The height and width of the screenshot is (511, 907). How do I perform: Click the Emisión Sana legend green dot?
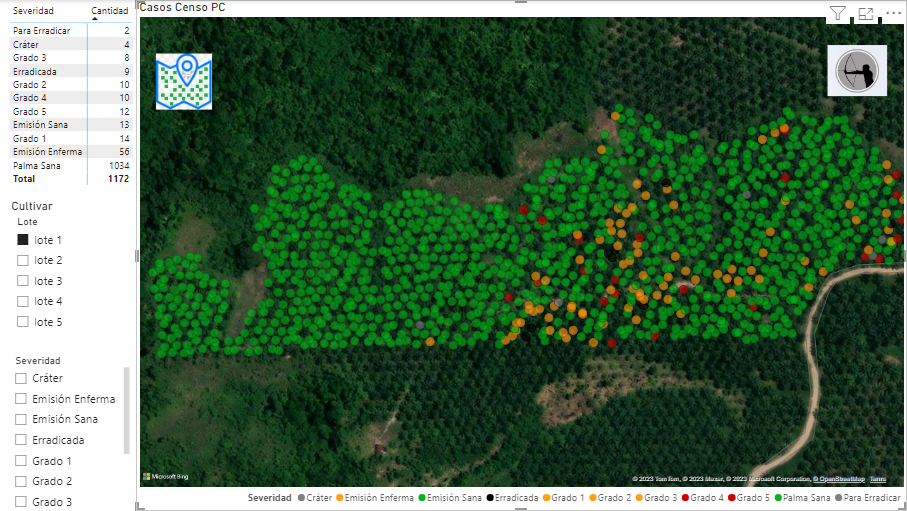422,498
